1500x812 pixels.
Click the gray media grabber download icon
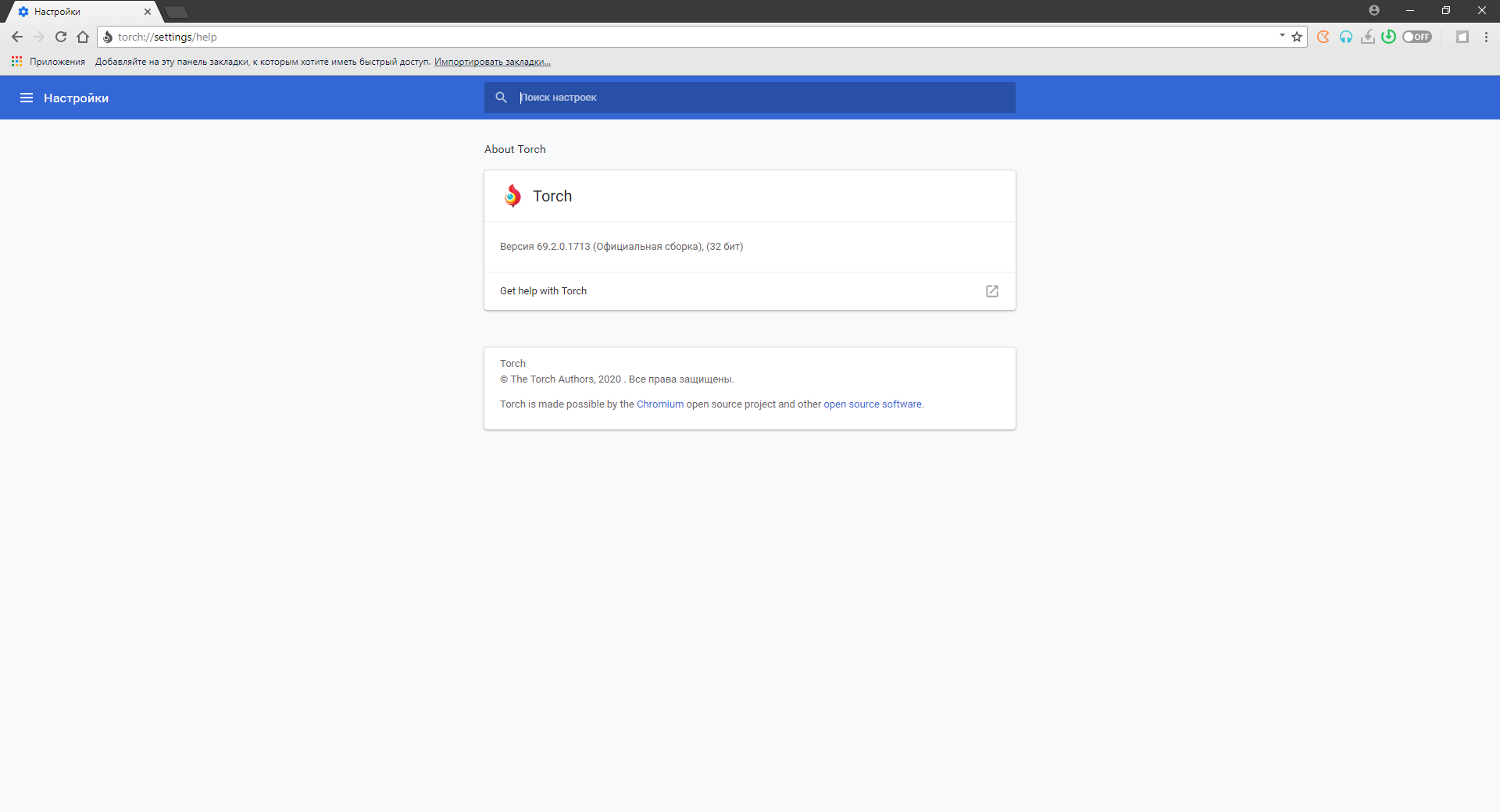pyautogui.click(x=1367, y=37)
